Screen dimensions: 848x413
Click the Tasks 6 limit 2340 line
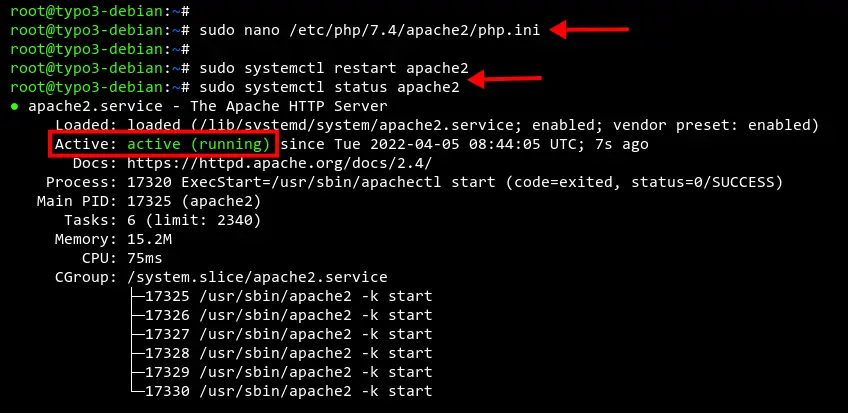point(162,221)
